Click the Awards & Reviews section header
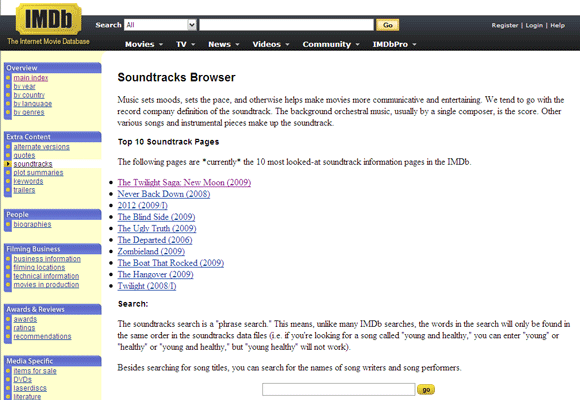 (x=53, y=309)
